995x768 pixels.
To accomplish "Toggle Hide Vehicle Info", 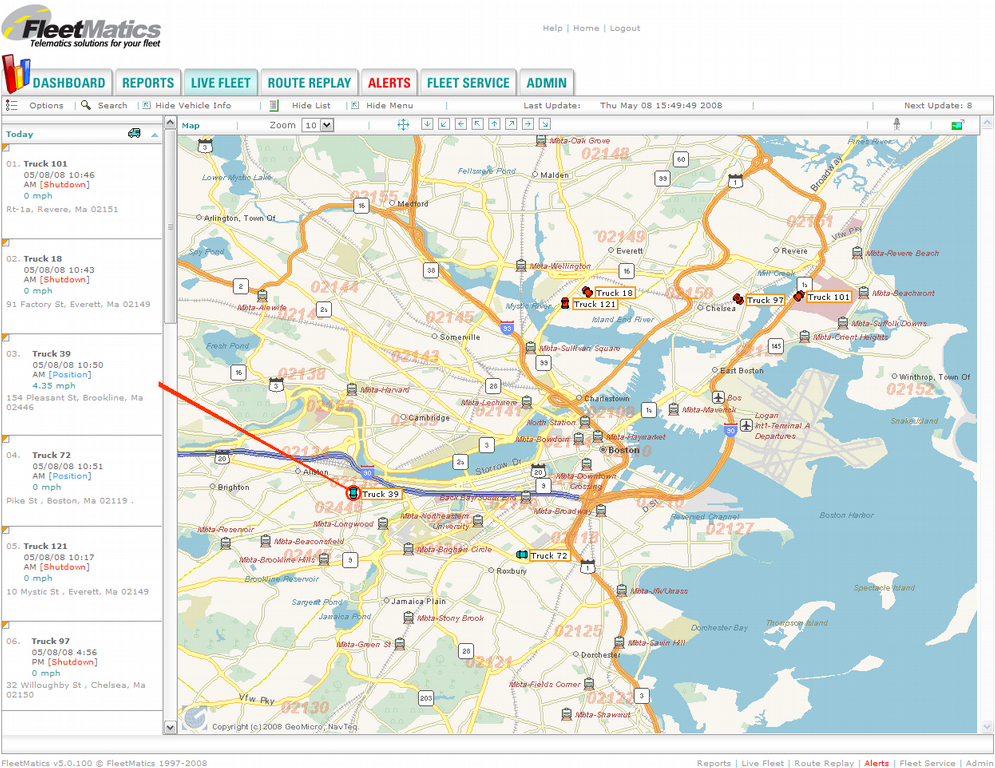I will click(193, 105).
